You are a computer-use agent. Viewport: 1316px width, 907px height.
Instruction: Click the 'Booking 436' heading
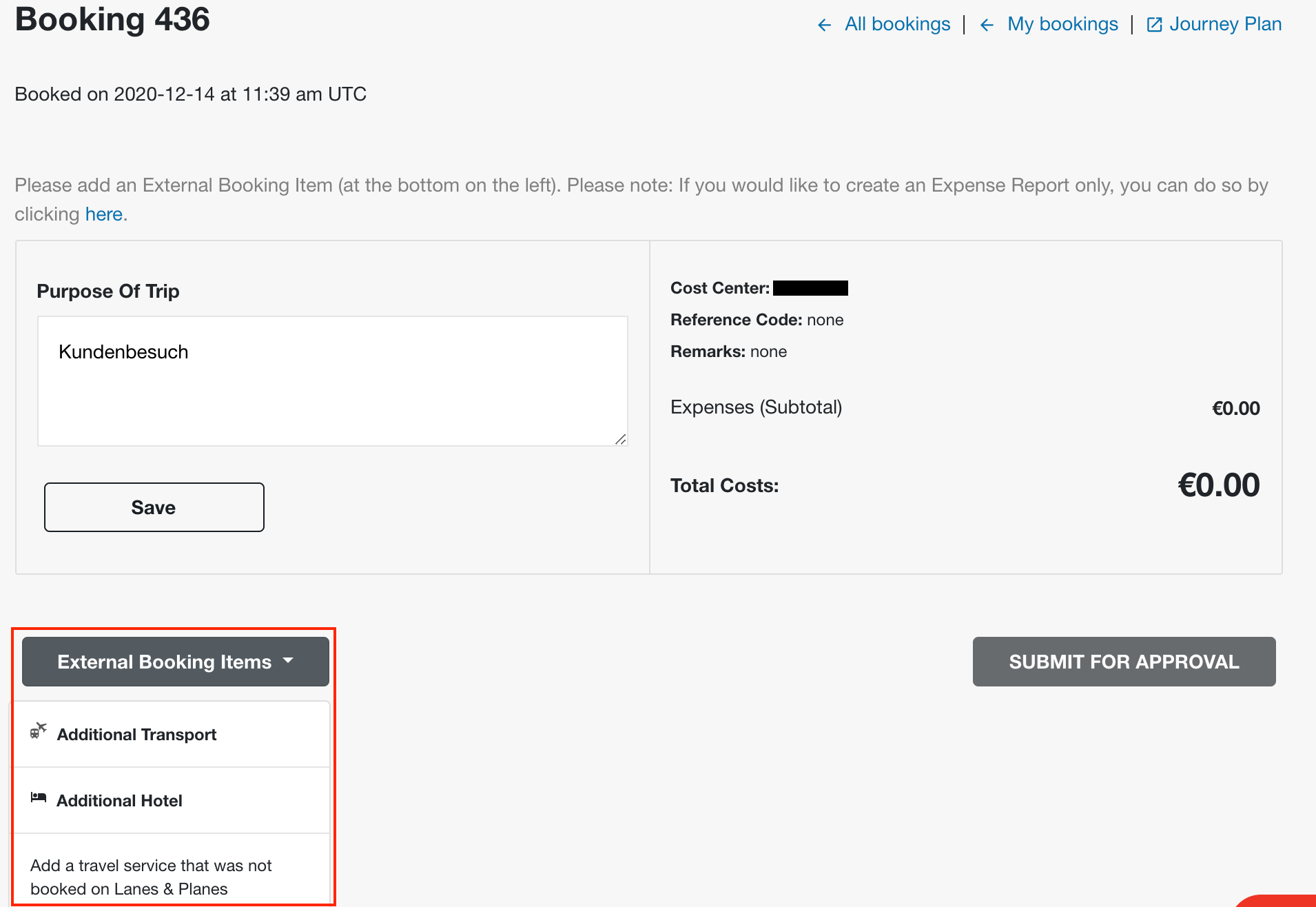(112, 19)
